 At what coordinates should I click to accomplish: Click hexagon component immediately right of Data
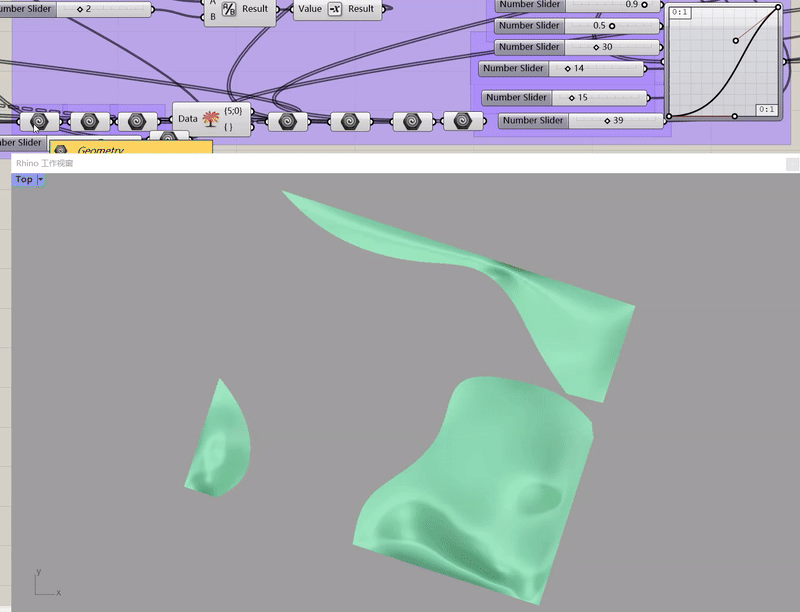(287, 121)
